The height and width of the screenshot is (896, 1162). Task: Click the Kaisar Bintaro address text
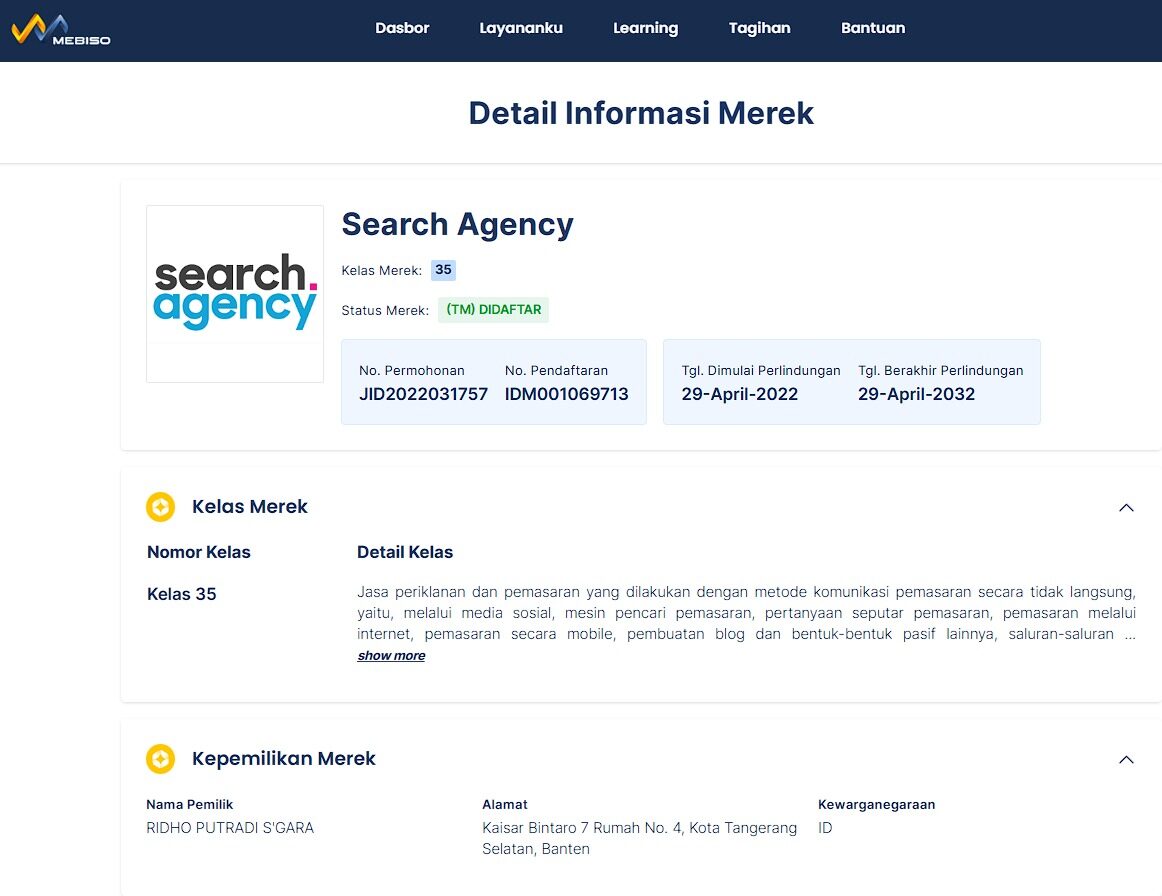pyautogui.click(x=640, y=838)
